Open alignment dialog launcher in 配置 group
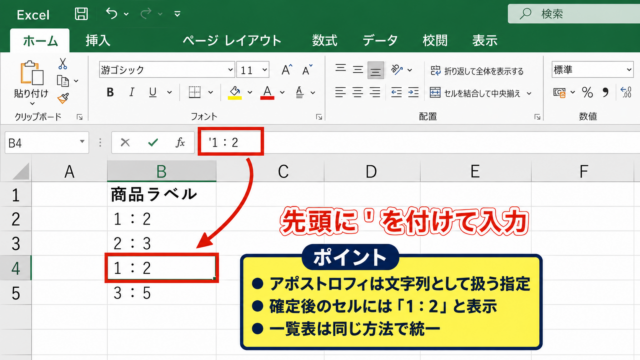The width and height of the screenshot is (640, 360). (537, 117)
